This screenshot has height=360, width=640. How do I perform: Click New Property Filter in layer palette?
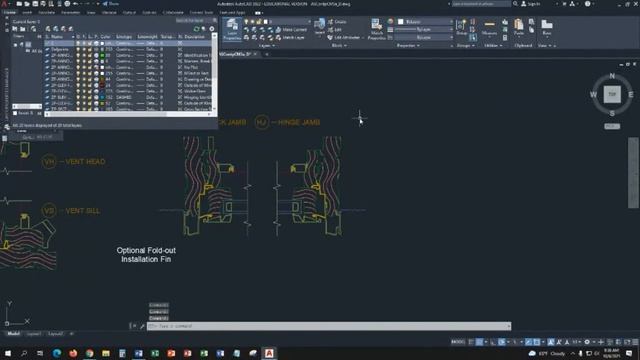coord(15,29)
